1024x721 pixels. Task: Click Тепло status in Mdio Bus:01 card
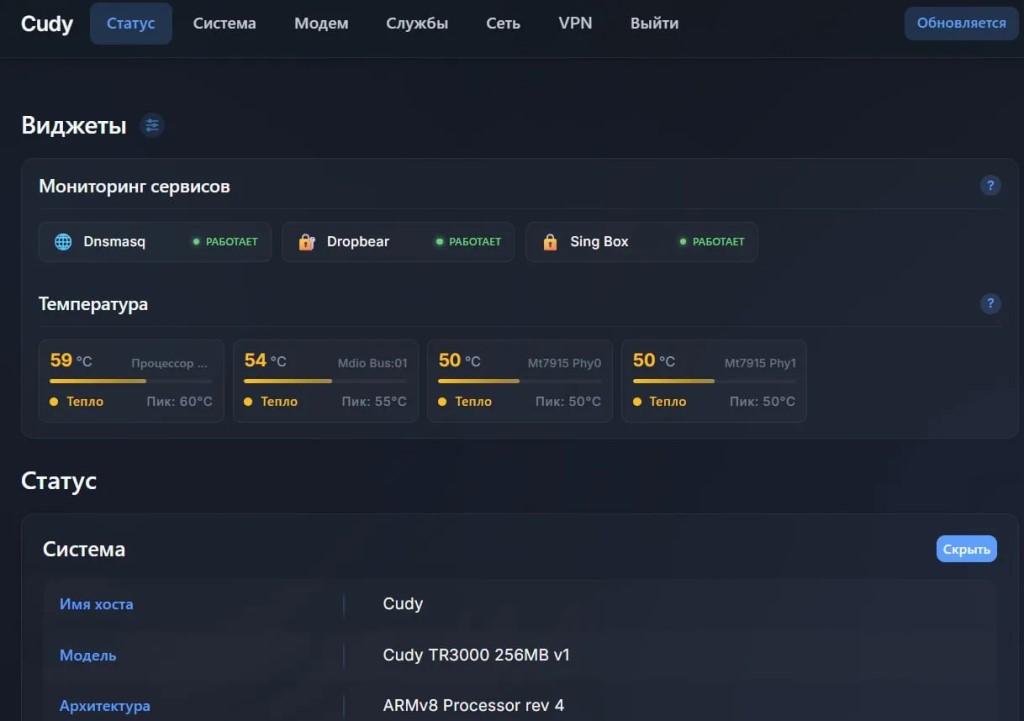pyautogui.click(x=271, y=402)
